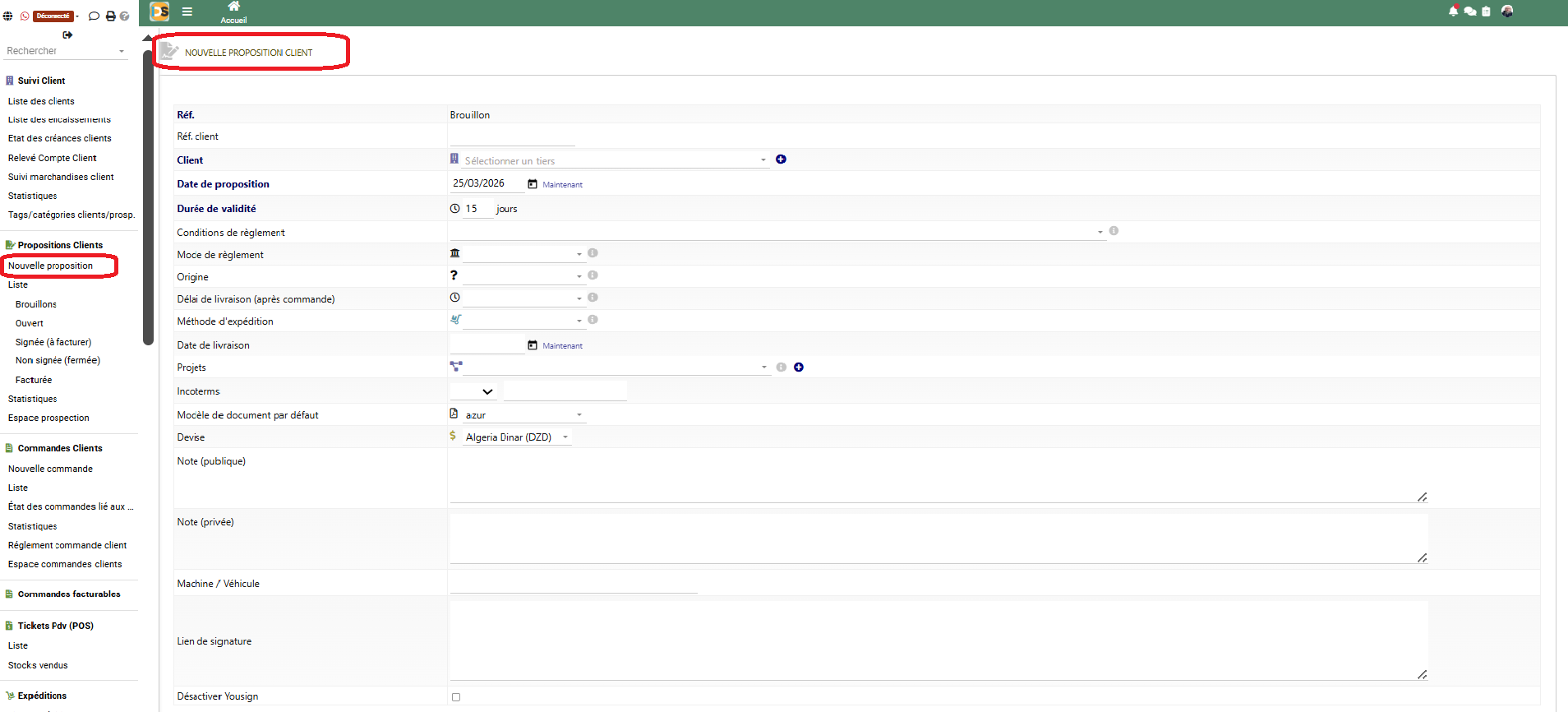Click info icon for Origine
The height and width of the screenshot is (712, 1568).
[593, 275]
